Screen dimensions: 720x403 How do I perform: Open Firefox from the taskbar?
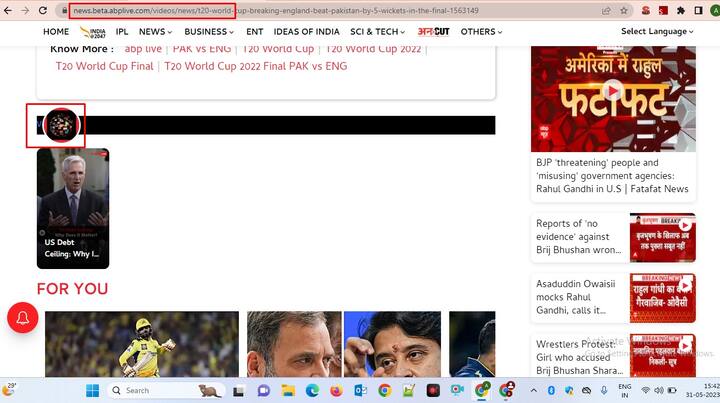click(x=335, y=390)
